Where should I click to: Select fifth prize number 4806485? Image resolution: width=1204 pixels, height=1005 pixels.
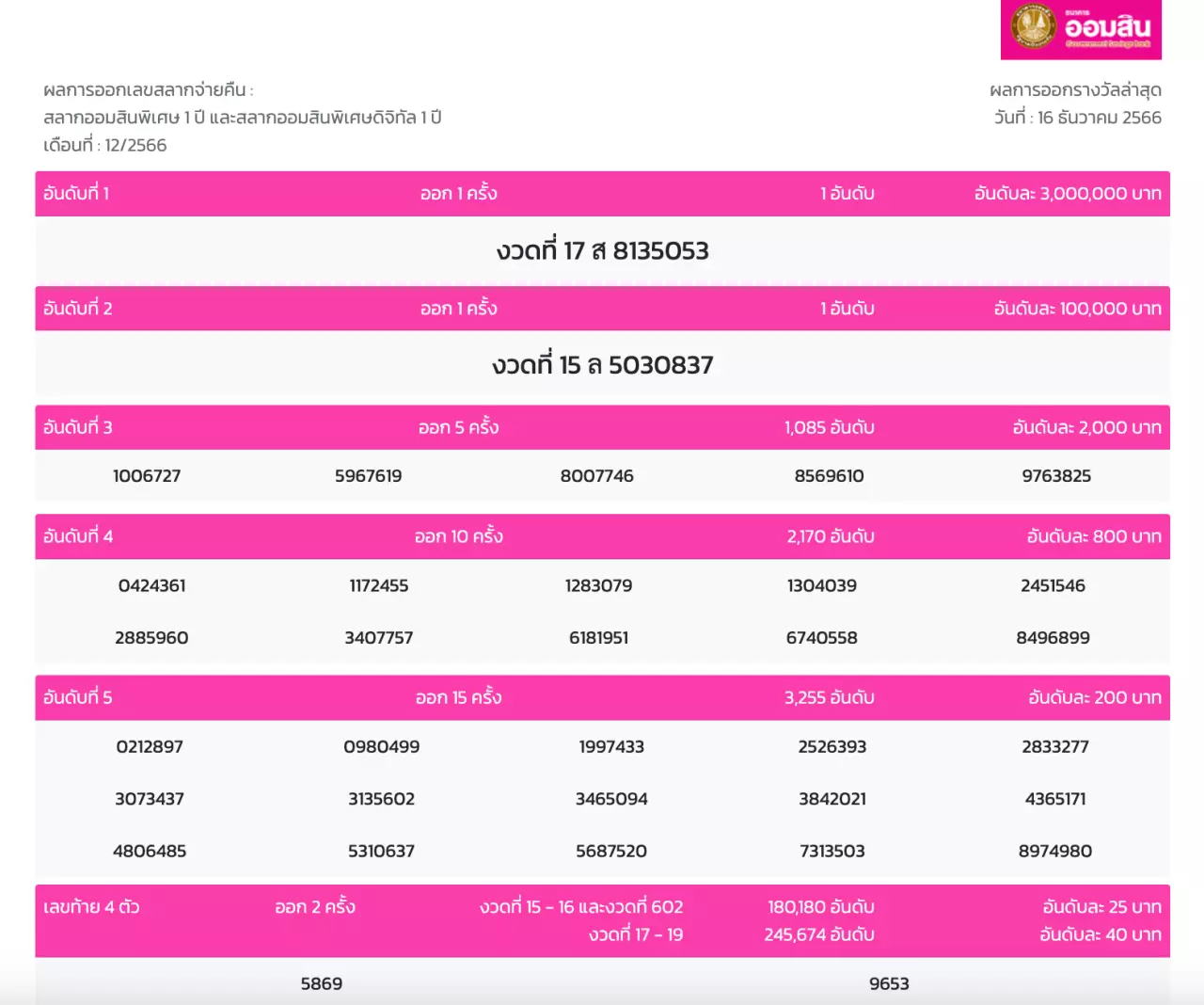coord(150,852)
